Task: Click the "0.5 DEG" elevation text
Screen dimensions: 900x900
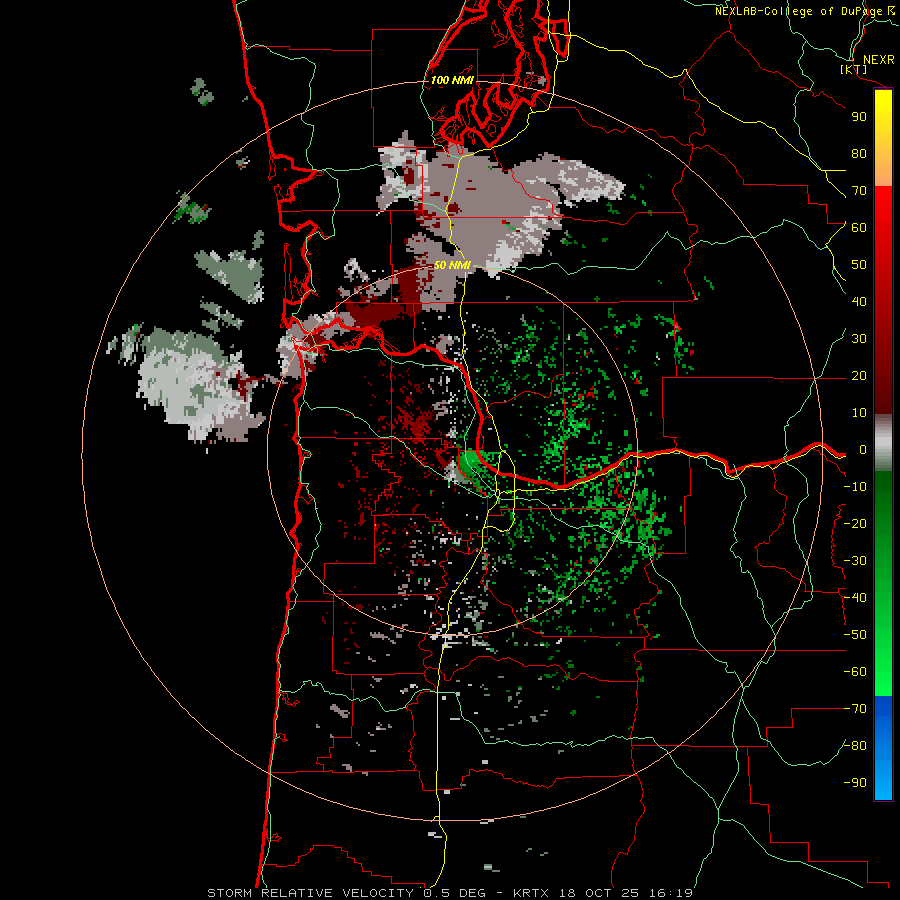Action: point(455,893)
